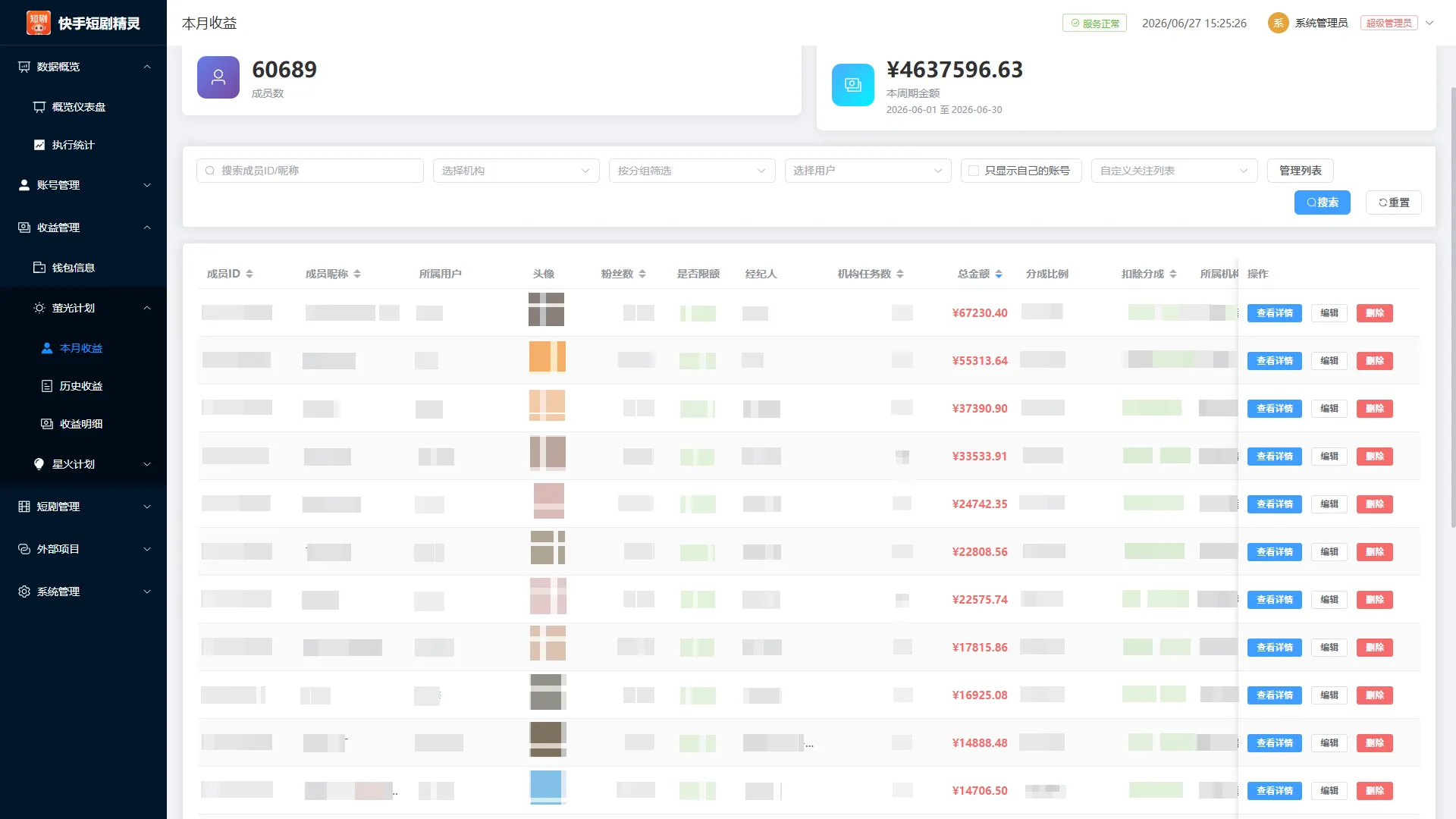Open the 选择机构 dropdown
The image size is (1456, 819).
(x=516, y=171)
